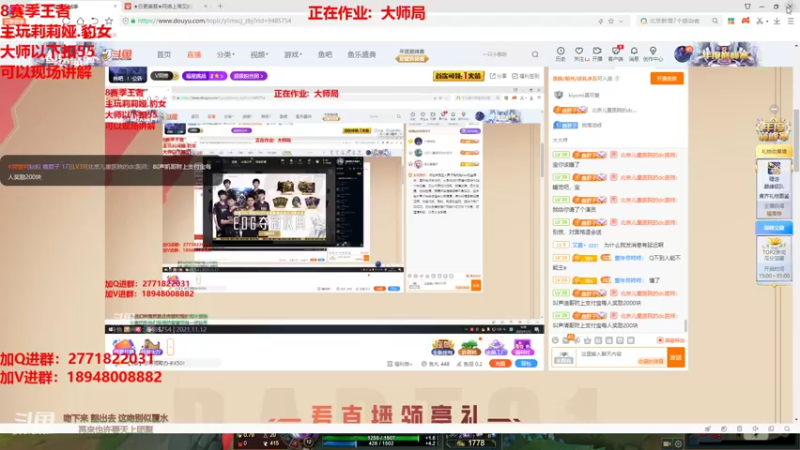800x450 pixels.
Task: Click the EDG champion video thumbnail
Action: [269, 206]
